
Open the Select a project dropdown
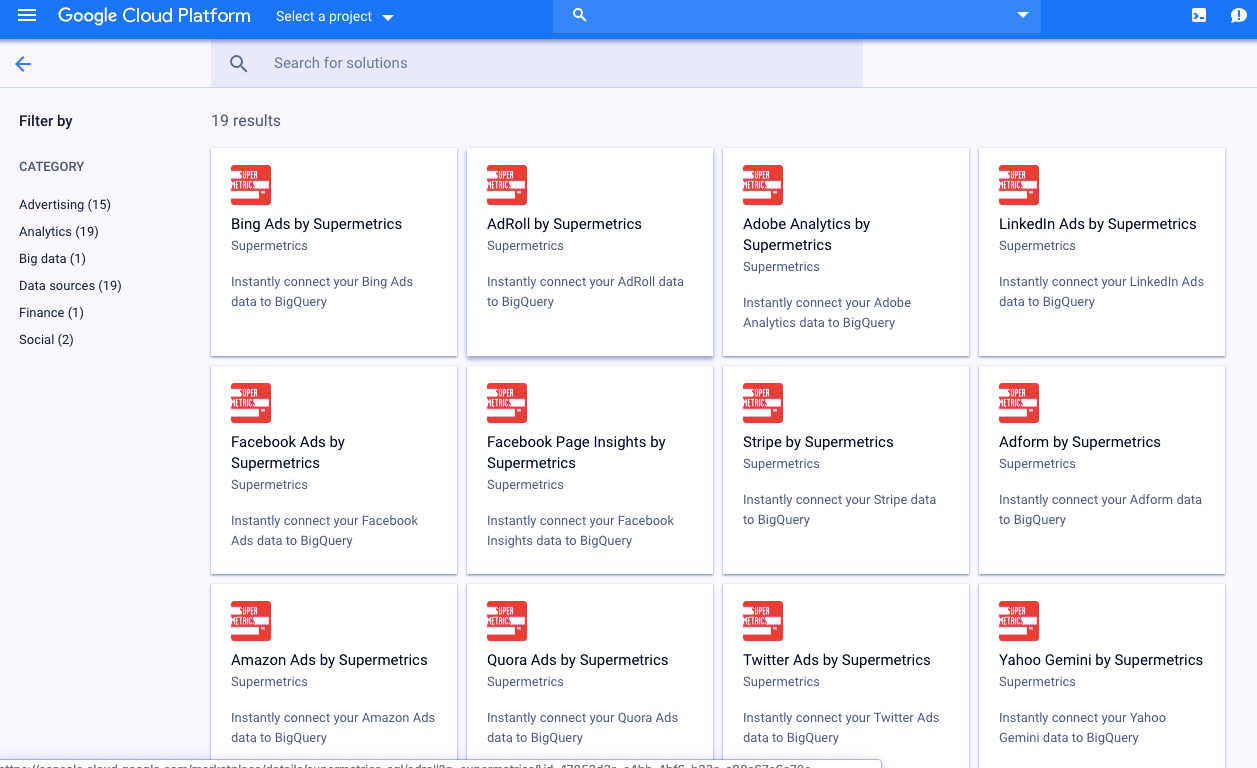335,17
